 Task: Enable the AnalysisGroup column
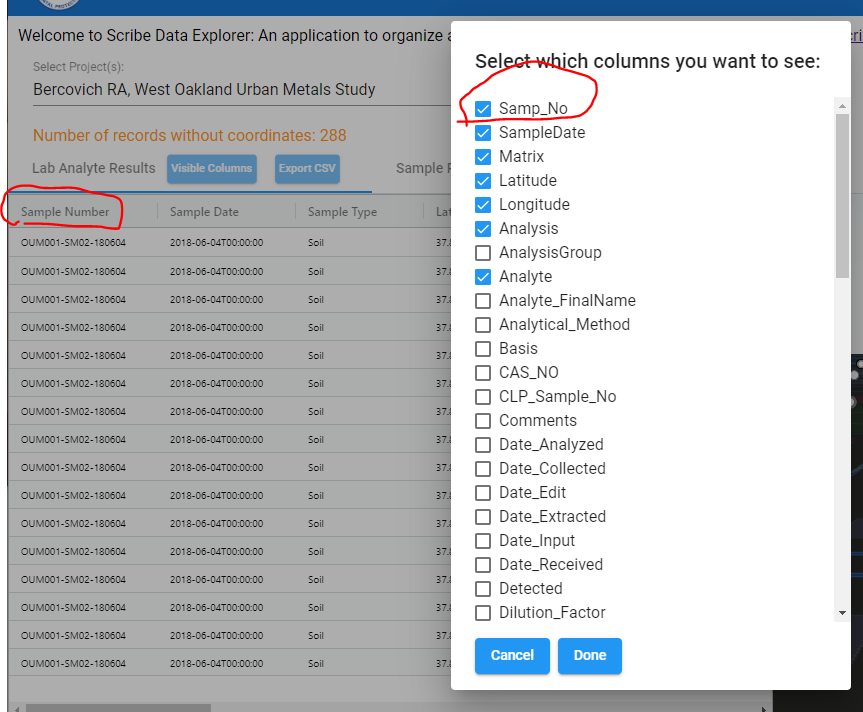pyautogui.click(x=484, y=252)
